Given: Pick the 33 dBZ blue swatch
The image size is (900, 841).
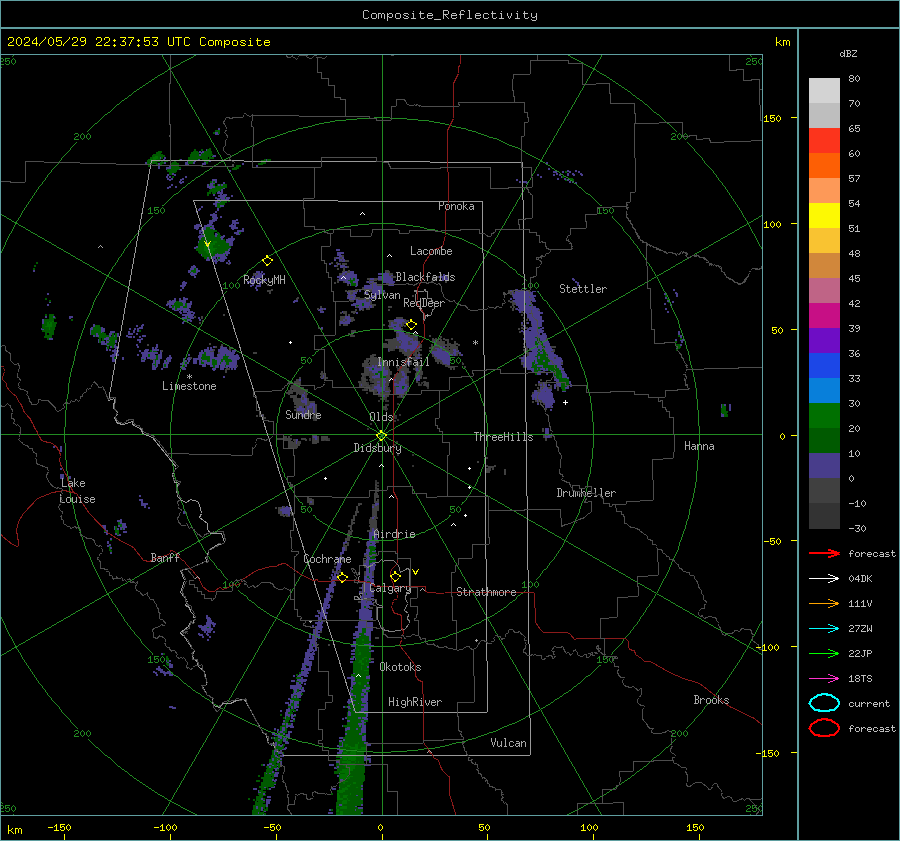Looking at the screenshot, I should (824, 390).
